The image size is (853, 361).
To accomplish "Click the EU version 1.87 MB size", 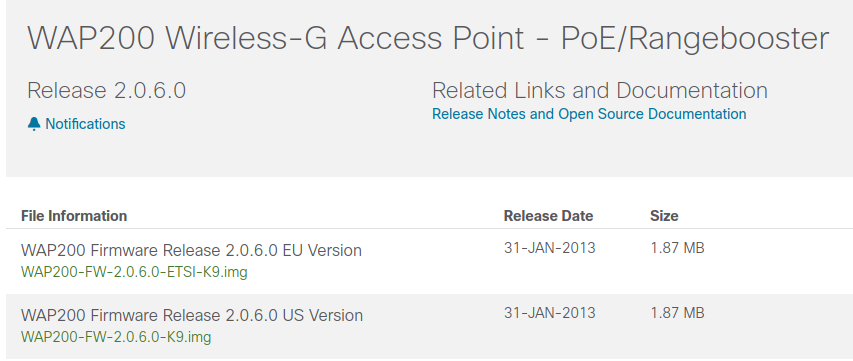I will coord(677,248).
